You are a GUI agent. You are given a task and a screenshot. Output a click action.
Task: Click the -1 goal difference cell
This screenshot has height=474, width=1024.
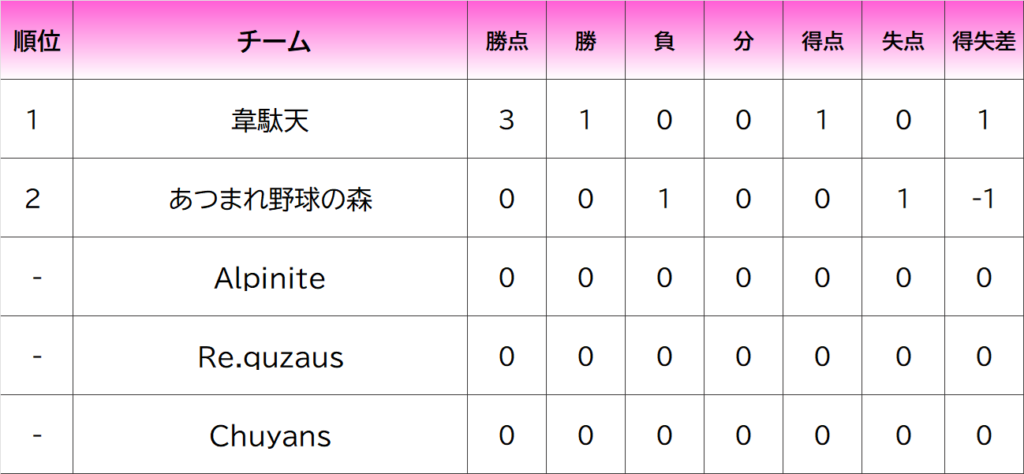tap(983, 199)
